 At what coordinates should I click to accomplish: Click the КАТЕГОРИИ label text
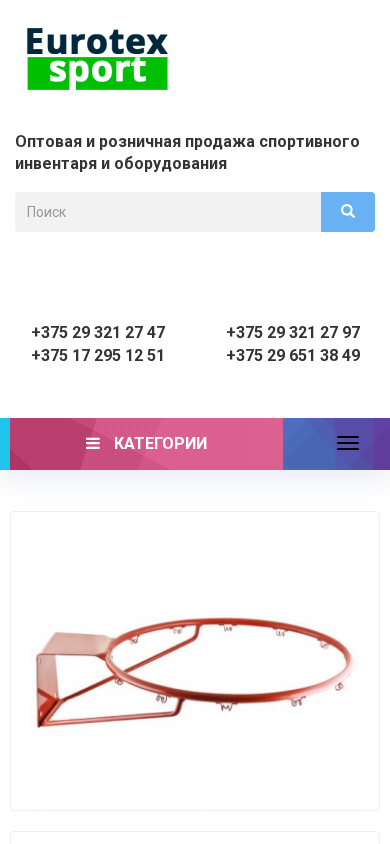pyautogui.click(x=160, y=444)
